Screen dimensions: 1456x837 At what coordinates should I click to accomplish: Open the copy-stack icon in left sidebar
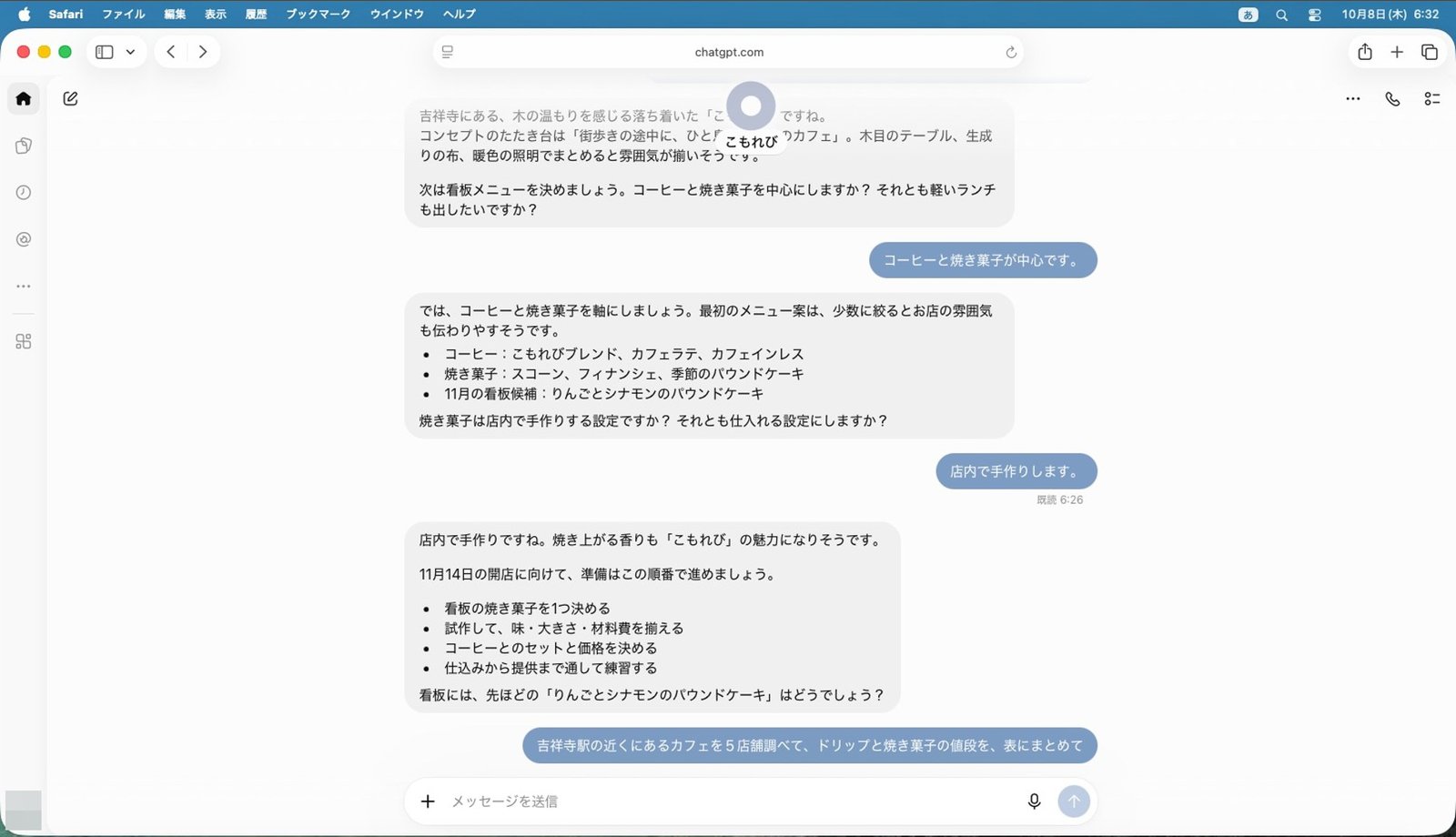point(24,146)
